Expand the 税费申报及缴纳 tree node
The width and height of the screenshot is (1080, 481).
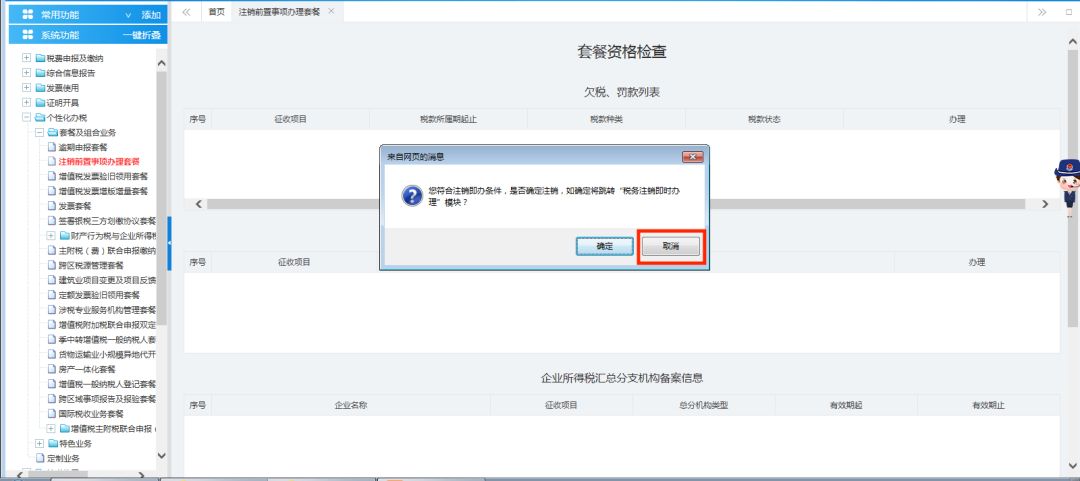click(27, 58)
